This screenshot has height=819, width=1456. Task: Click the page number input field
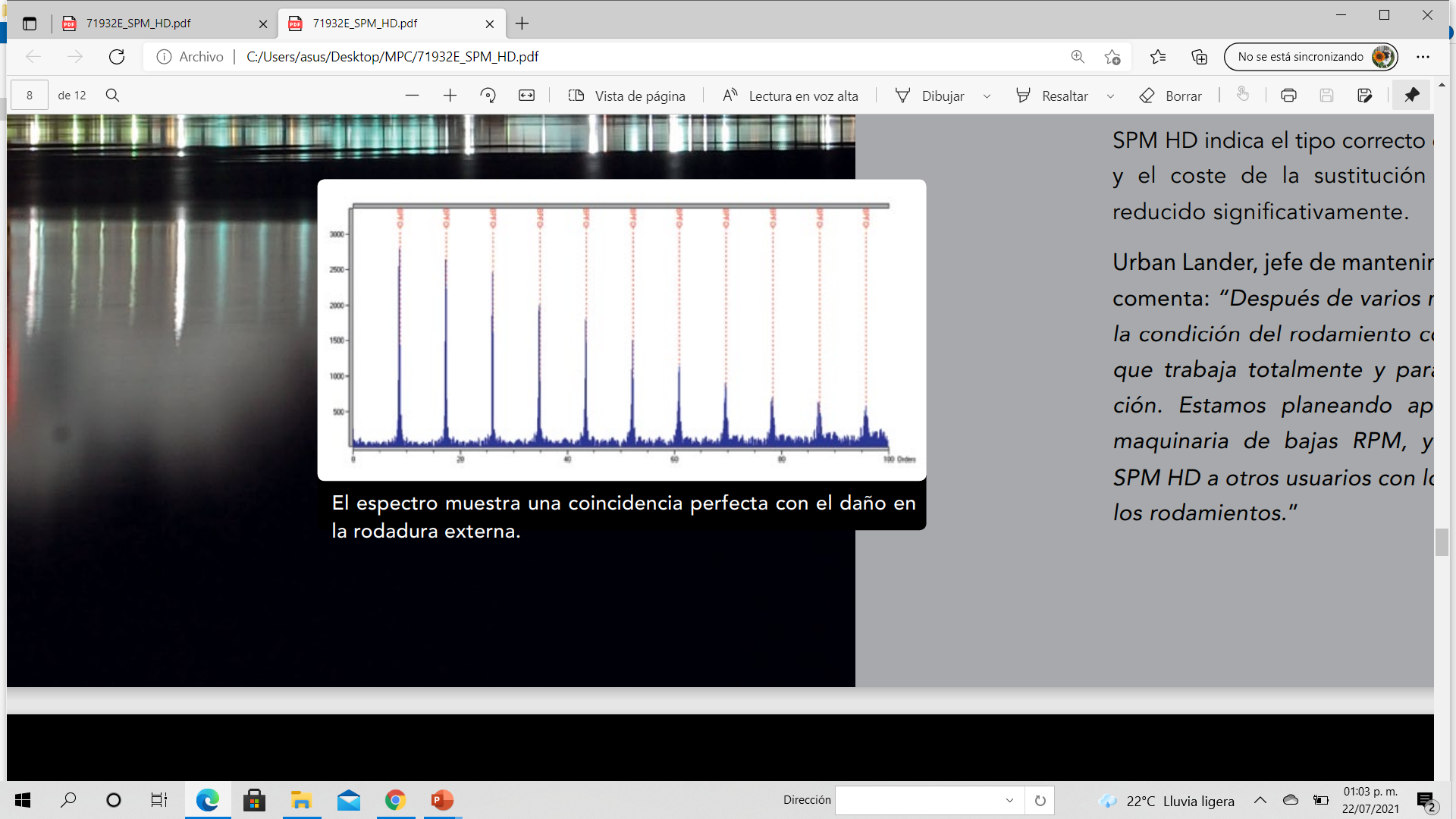click(30, 96)
